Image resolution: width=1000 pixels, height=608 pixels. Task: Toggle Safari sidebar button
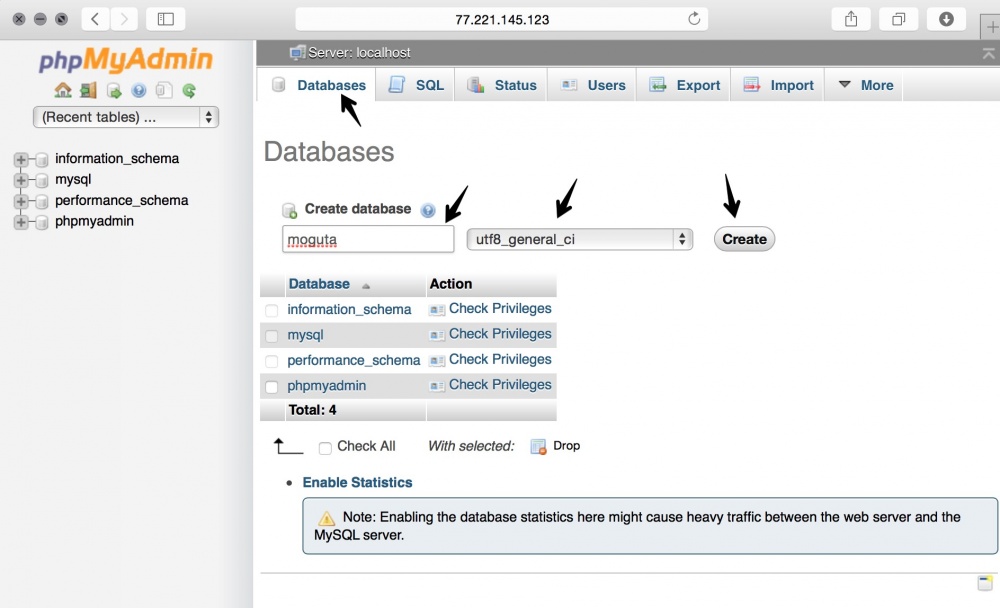point(166,19)
